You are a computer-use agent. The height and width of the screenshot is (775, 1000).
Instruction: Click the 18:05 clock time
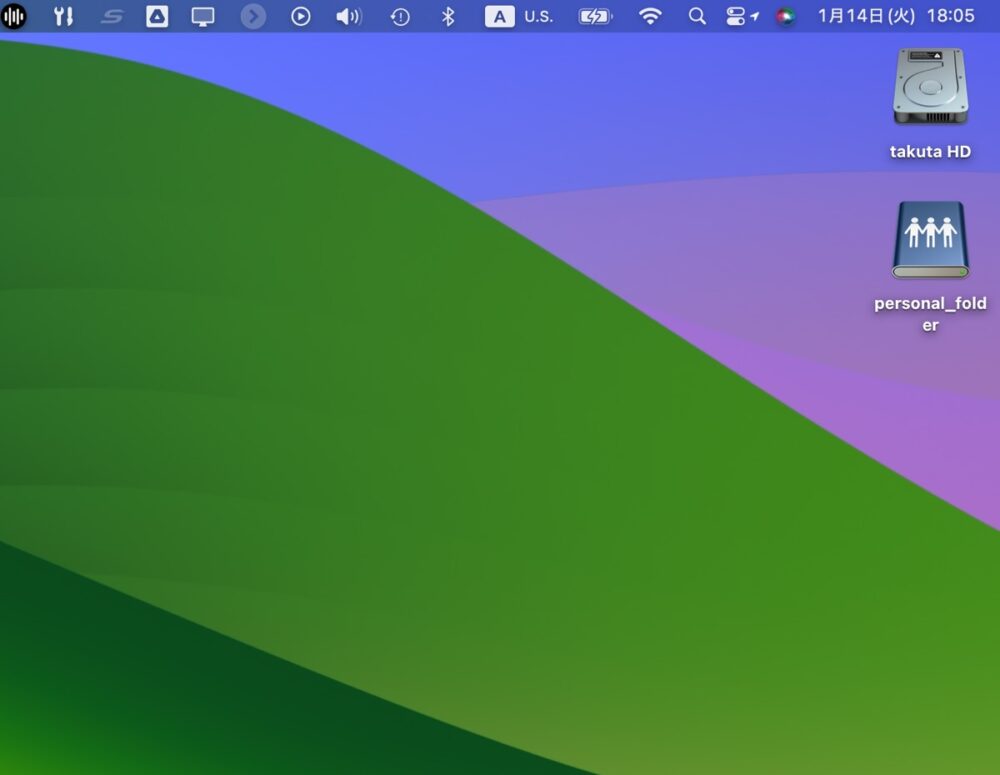[950, 16]
